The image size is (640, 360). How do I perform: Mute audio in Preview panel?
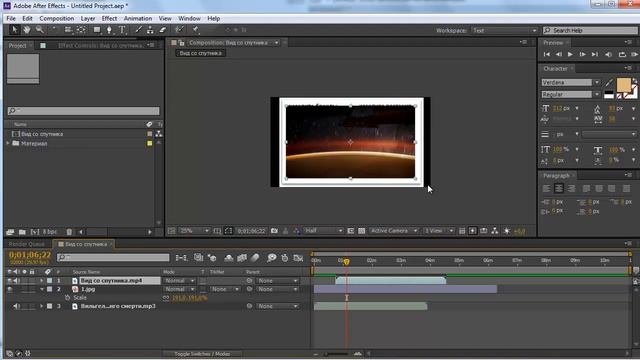point(608,54)
